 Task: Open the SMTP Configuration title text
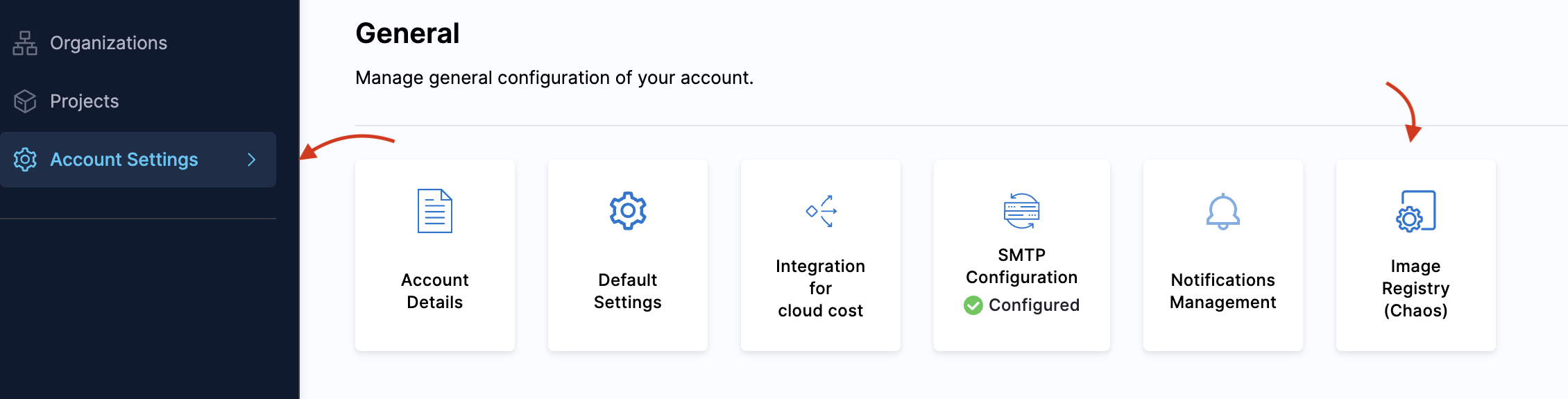(x=1021, y=266)
